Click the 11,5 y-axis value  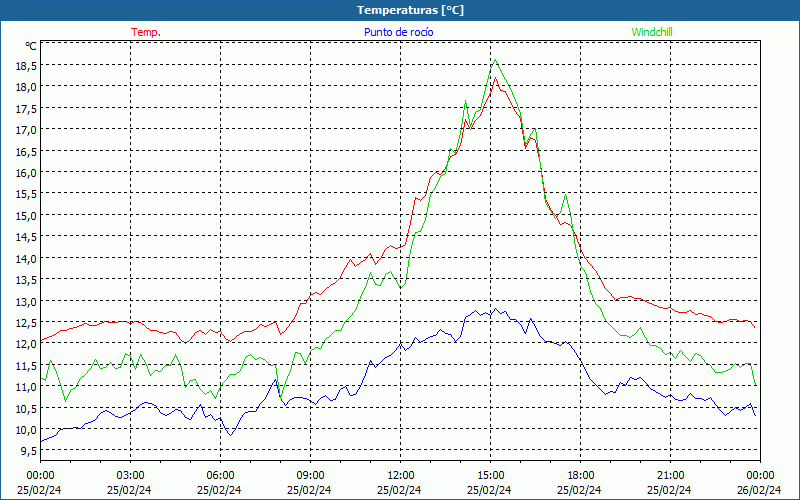27,365
